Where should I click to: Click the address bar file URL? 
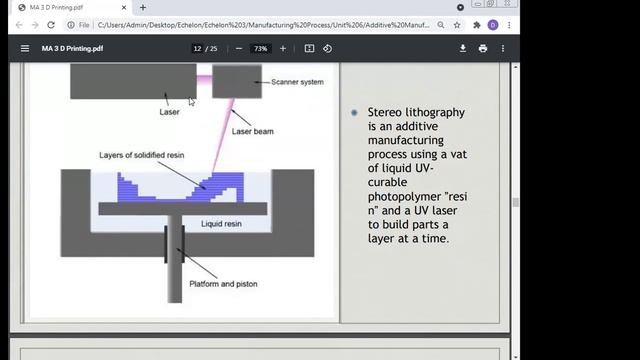pos(263,25)
